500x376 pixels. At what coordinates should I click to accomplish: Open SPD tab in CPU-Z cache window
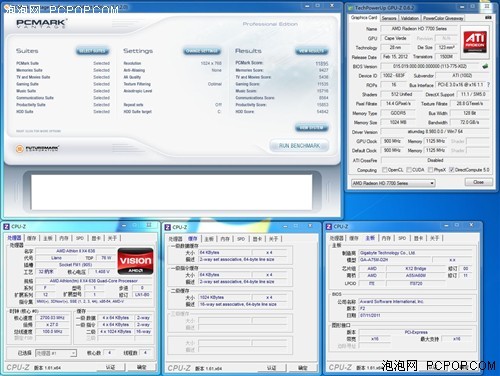(241, 239)
